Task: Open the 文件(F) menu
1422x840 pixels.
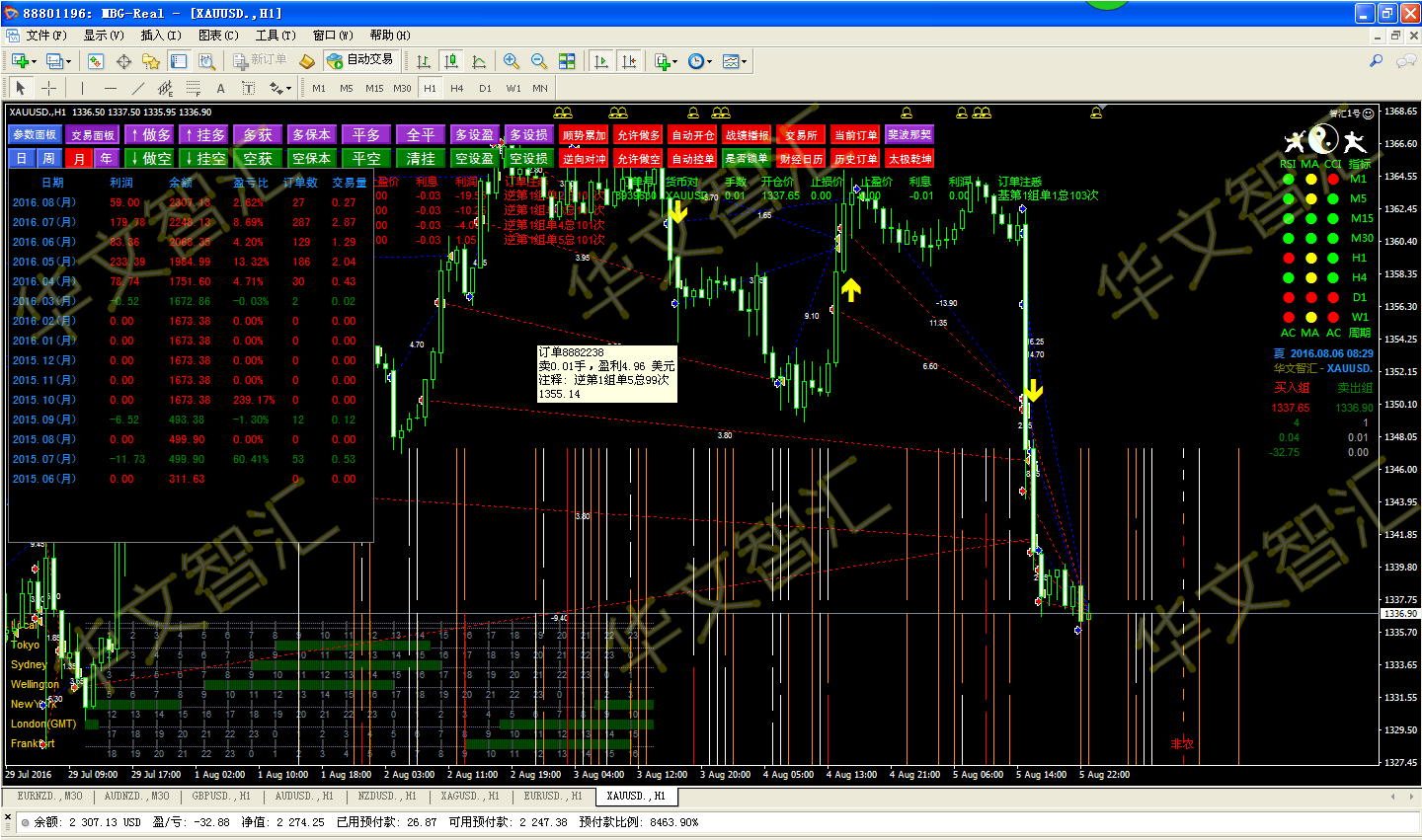Action: click(x=46, y=36)
